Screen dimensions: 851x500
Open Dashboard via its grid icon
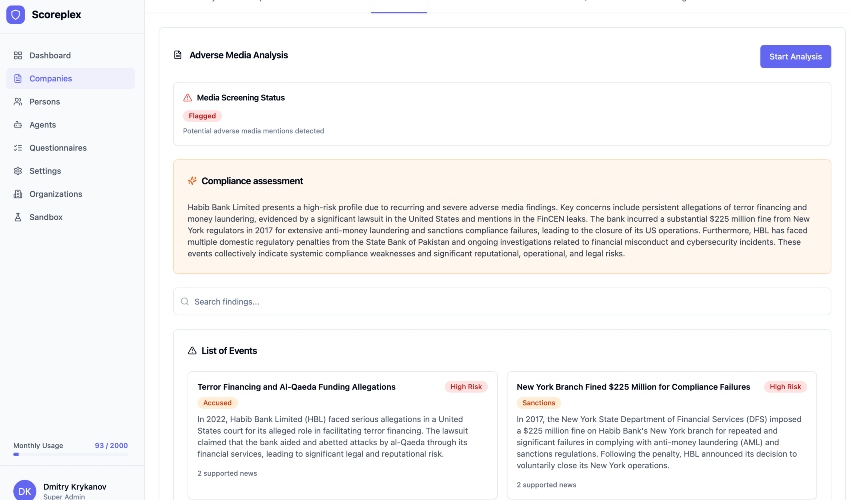(18, 55)
